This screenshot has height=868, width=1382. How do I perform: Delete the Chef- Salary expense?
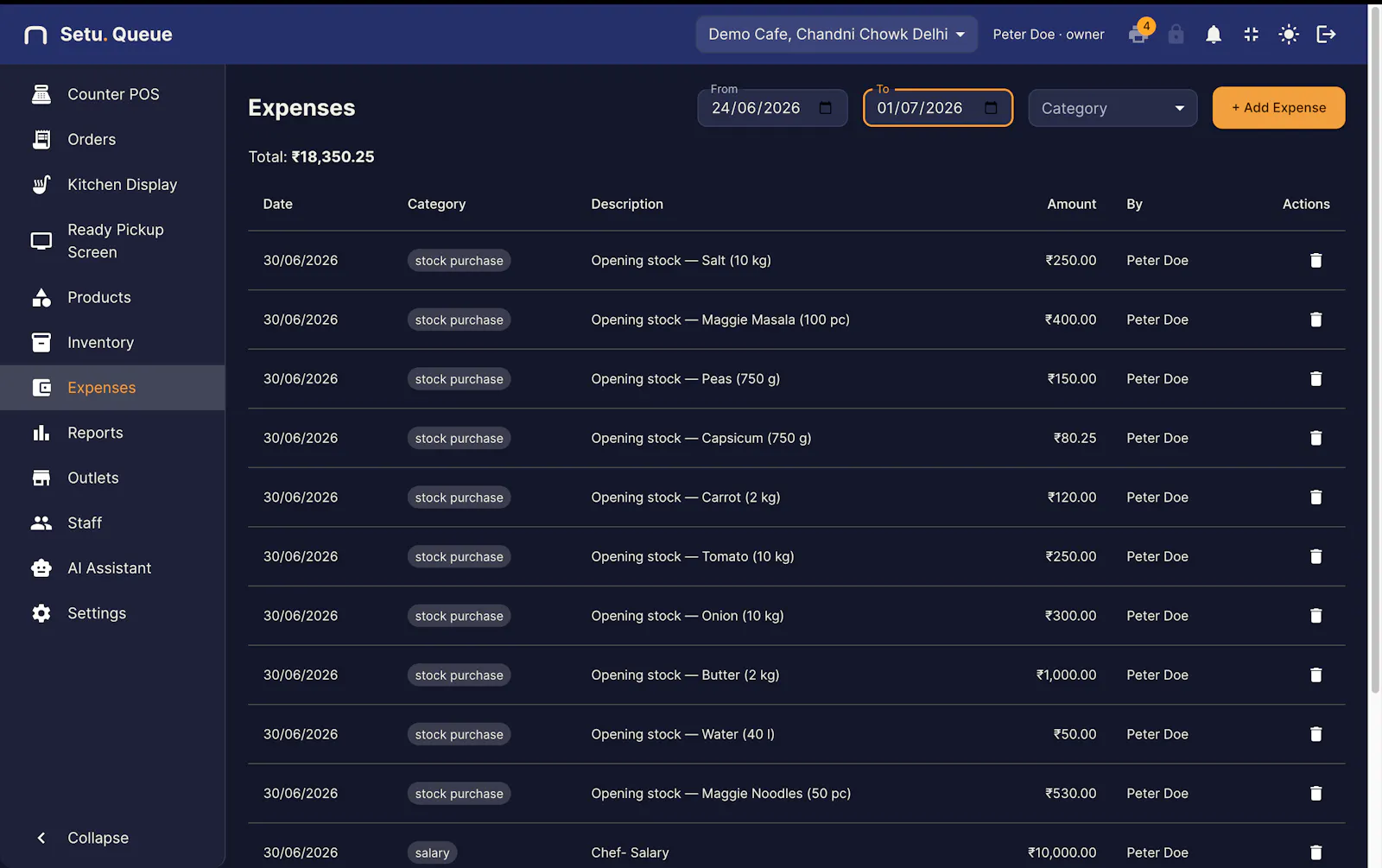1315,852
